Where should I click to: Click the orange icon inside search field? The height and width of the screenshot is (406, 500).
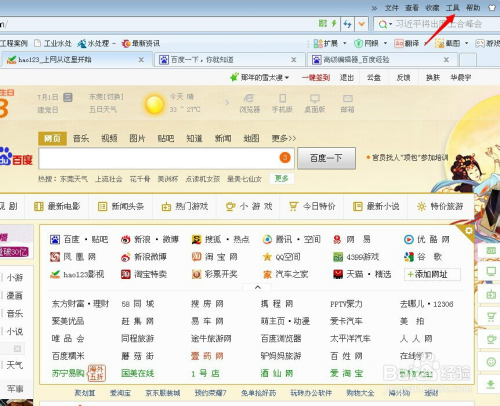(285, 157)
